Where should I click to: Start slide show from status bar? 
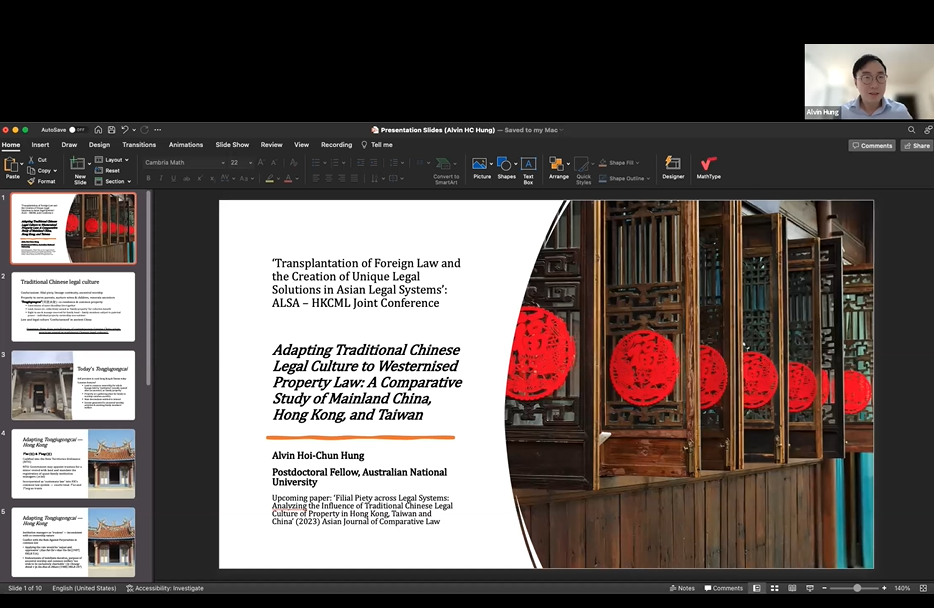coord(809,588)
